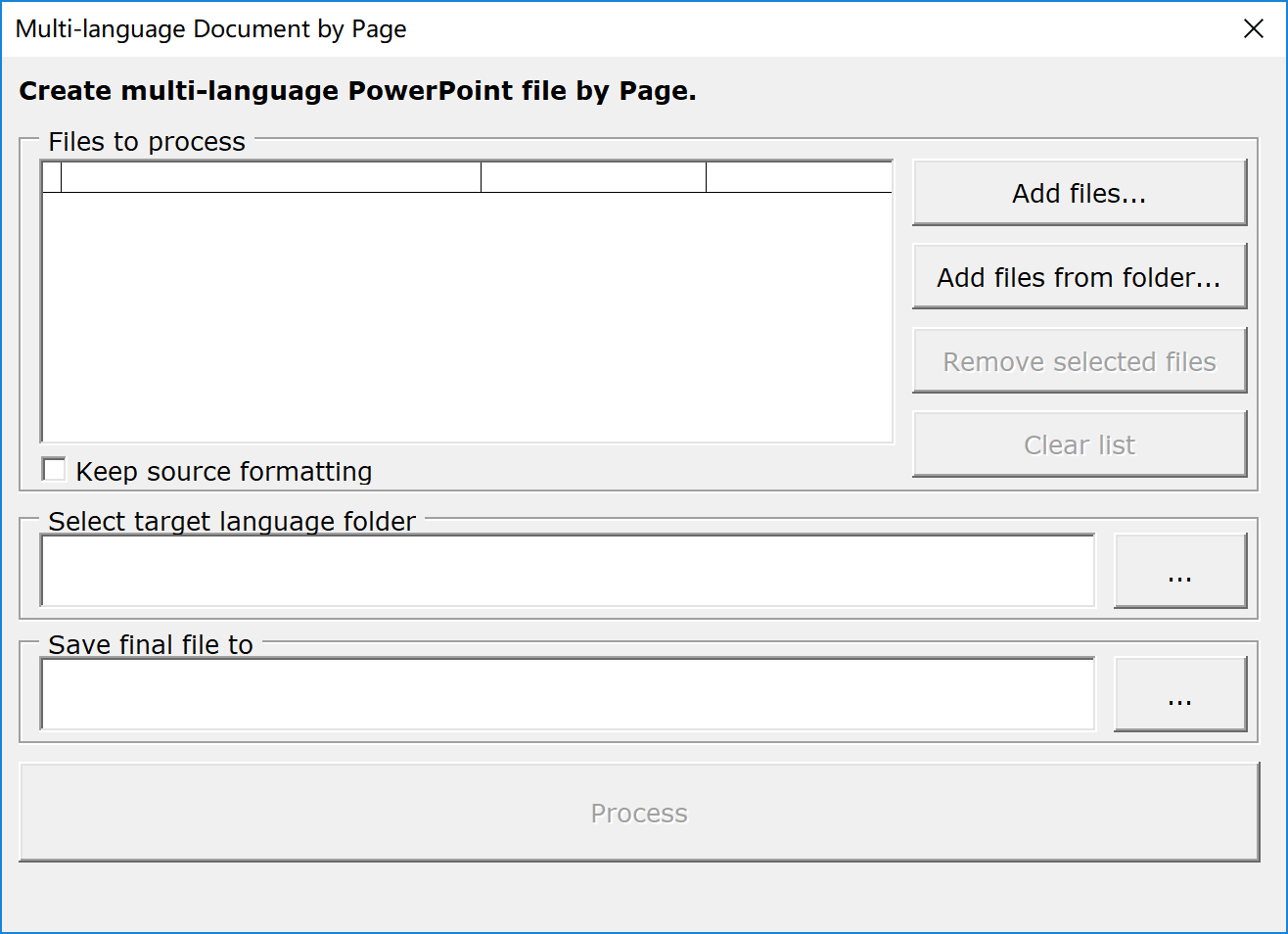Click the Remove selected files button
The image size is (1288, 934).
1080,361
